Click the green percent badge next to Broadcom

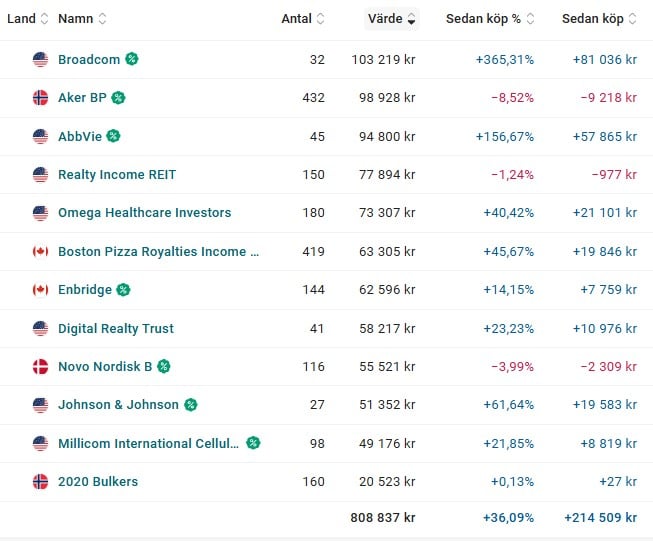[132, 59]
